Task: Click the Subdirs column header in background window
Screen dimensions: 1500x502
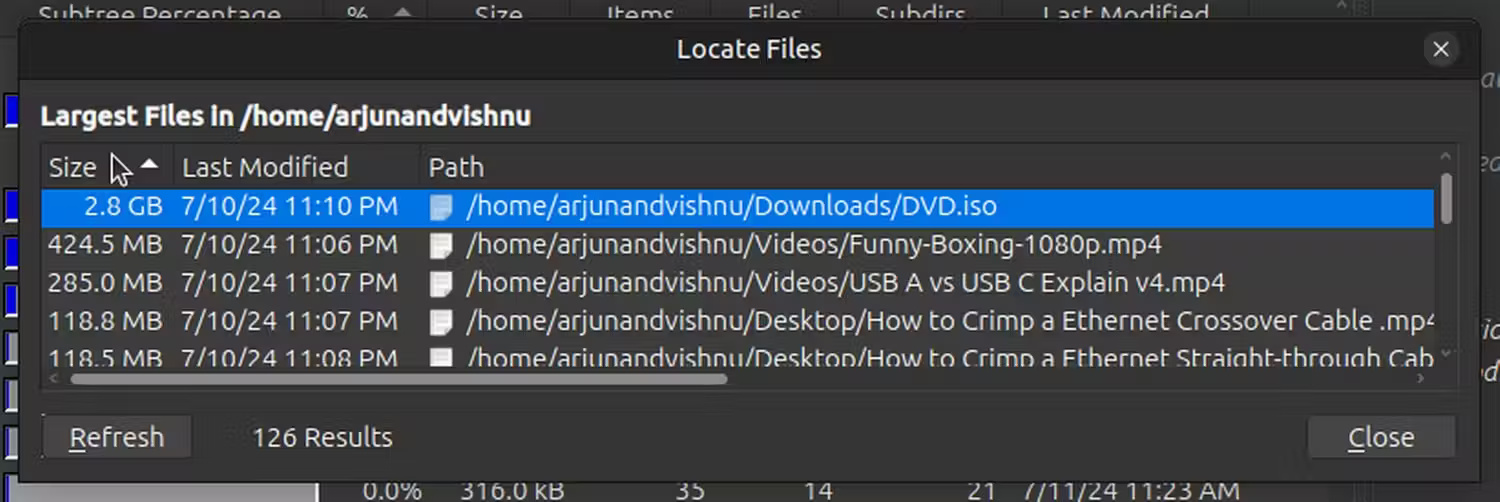Action: 920,14
